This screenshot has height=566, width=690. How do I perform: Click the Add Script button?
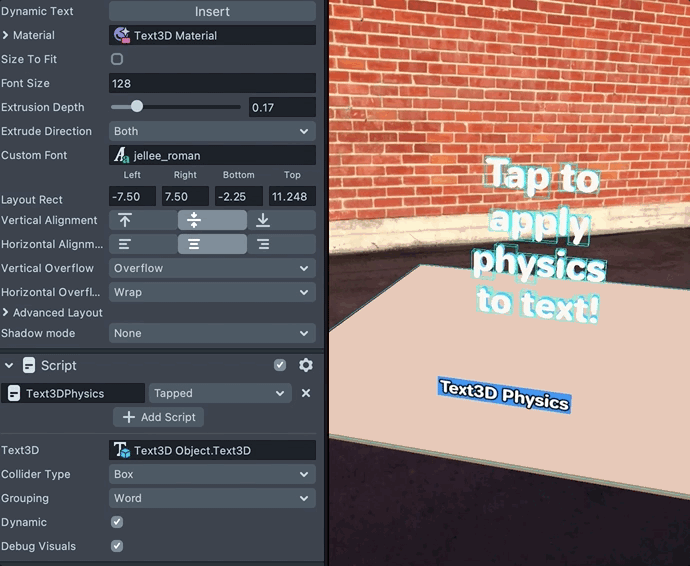click(x=159, y=417)
